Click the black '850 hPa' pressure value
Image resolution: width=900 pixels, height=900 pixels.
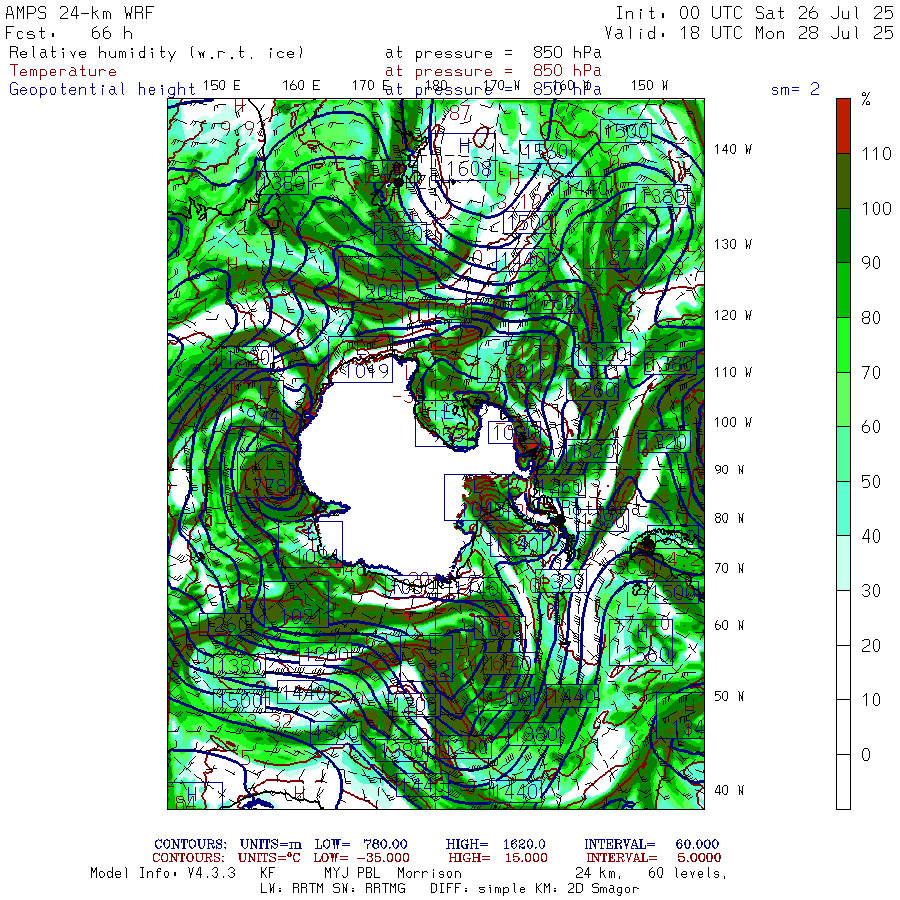pos(567,53)
